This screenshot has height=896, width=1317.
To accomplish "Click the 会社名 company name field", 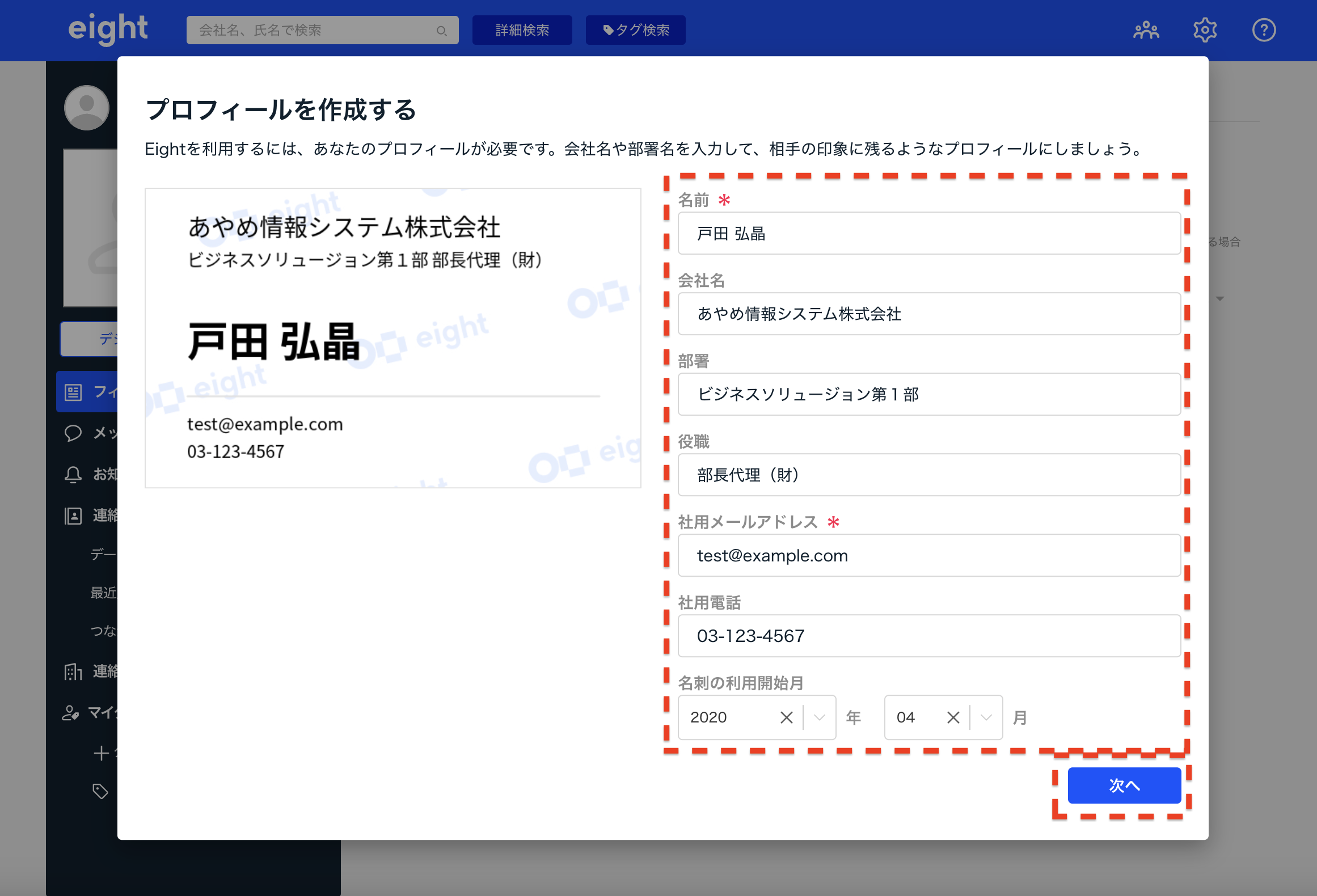I will tap(929, 314).
